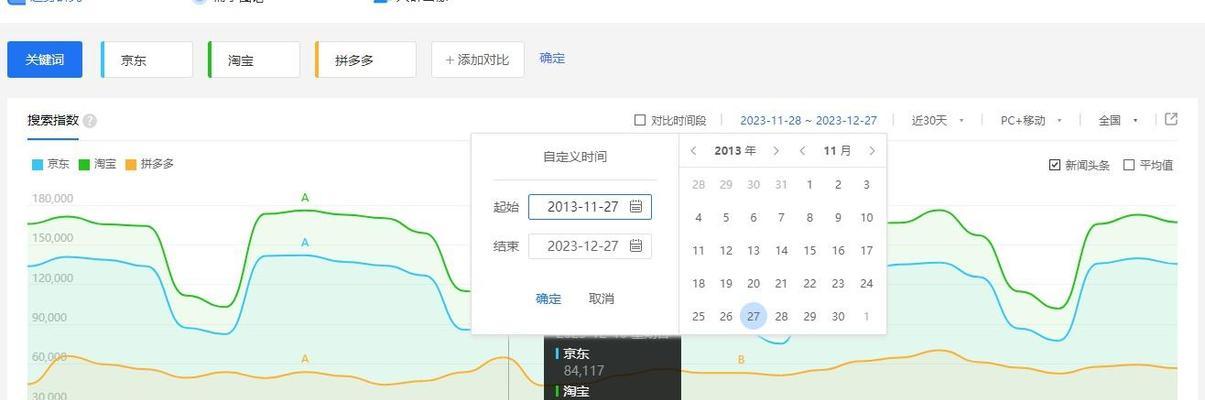Screen dimensions: 1205x400
Task: Click the 添加对比 button
Action: [x=478, y=60]
